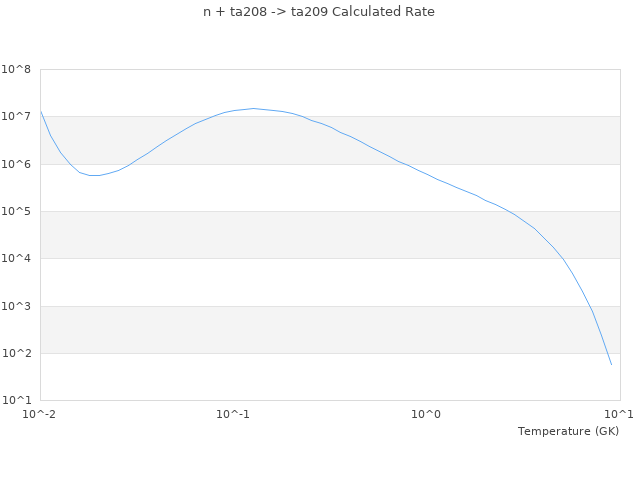The width and height of the screenshot is (640, 480).
Task: Click the 'Temperature (GK)' axis label
Action: 568,431
